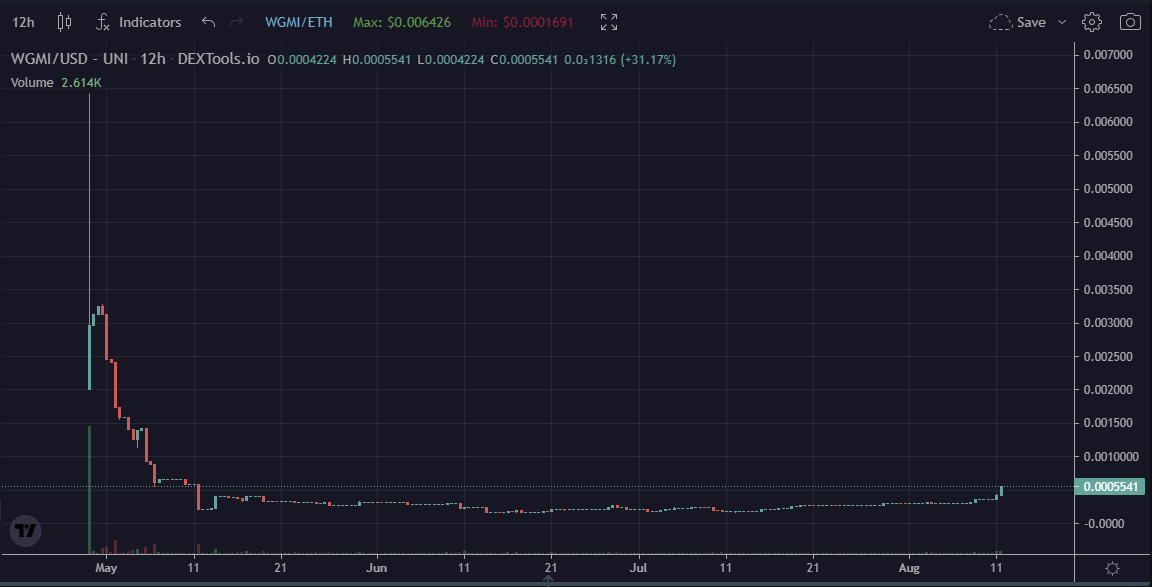Image resolution: width=1152 pixels, height=587 pixels.
Task: Click the Volume 2.614K indicator label
Action: tap(56, 82)
